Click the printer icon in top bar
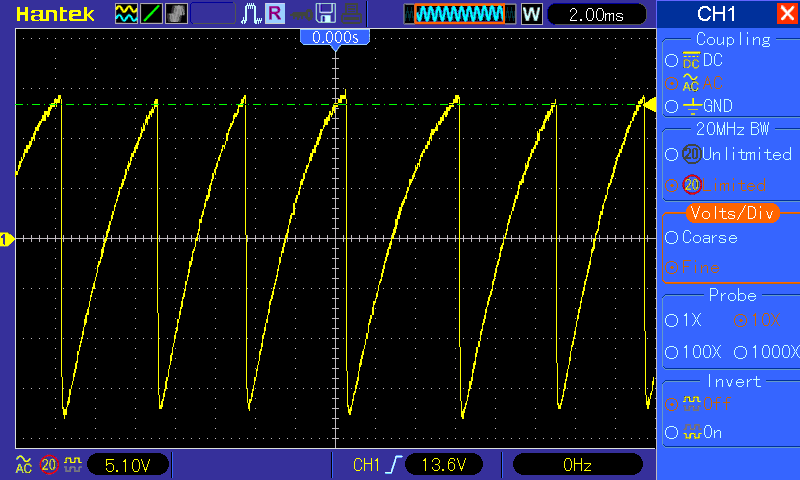800x480 pixels. point(352,14)
